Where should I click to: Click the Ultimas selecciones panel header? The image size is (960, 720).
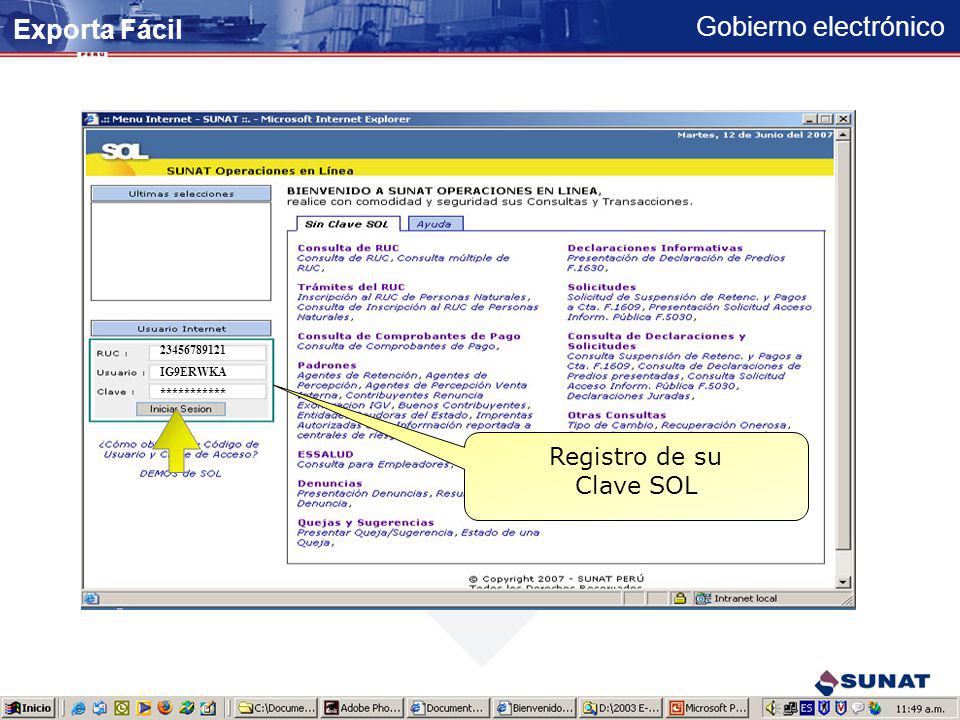181,193
